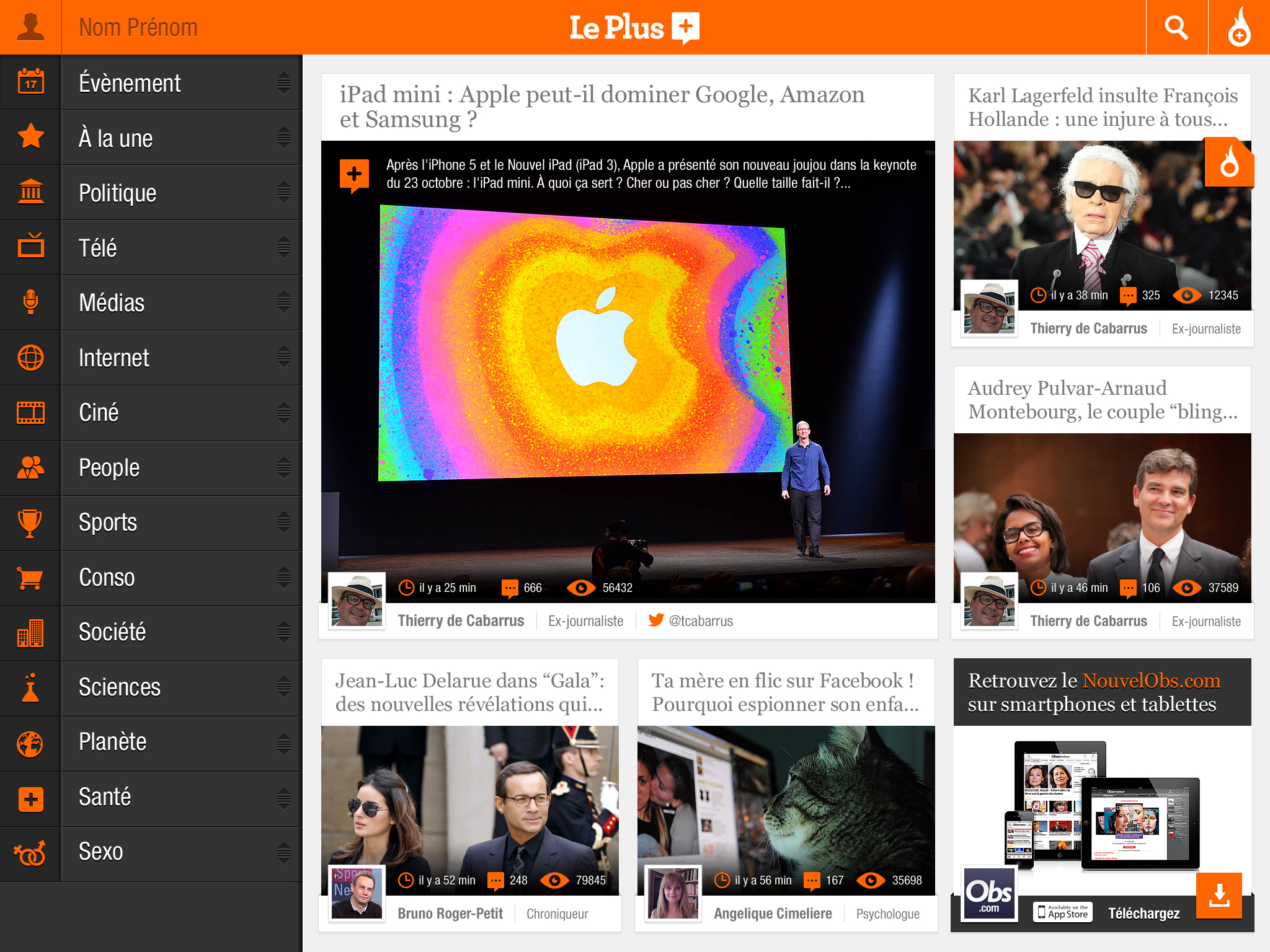Tap flame badge on Karl Lagerfeld article

[1228, 162]
